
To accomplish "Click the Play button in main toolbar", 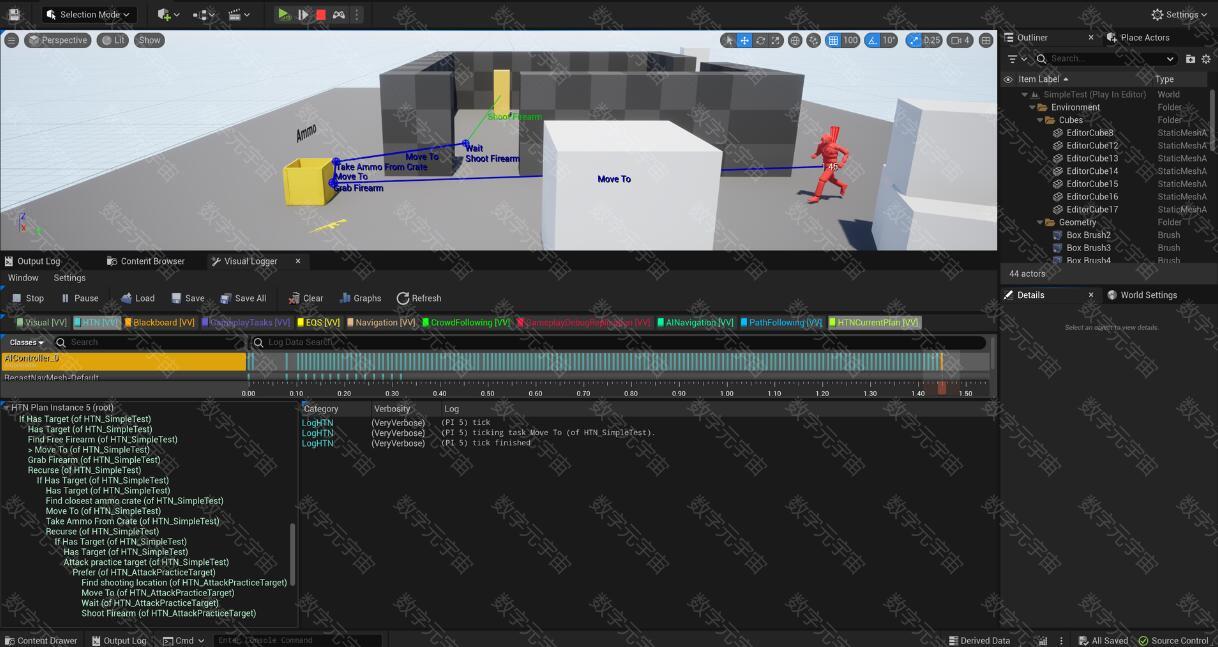I will point(284,14).
